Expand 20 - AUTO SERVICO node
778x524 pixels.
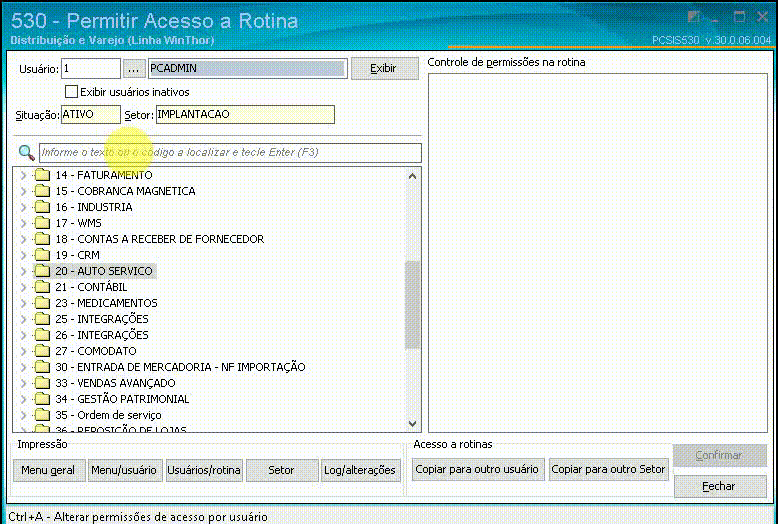point(23,271)
